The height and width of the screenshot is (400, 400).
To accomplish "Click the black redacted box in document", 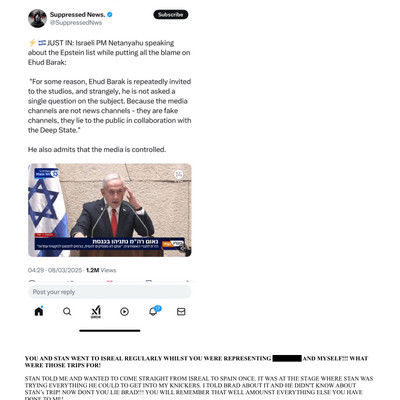I will point(287,359).
